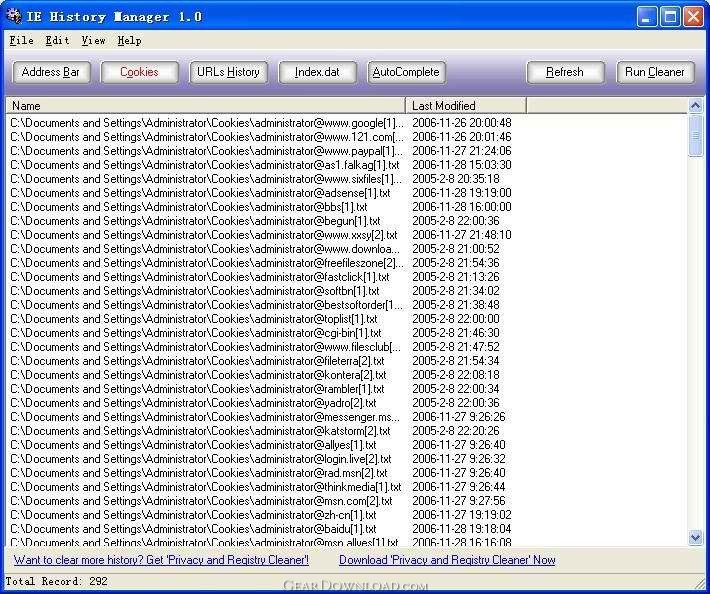710x594 pixels.
Task: Open Download 'Privacy and Registry Cleaner' Now link
Action: point(447,560)
